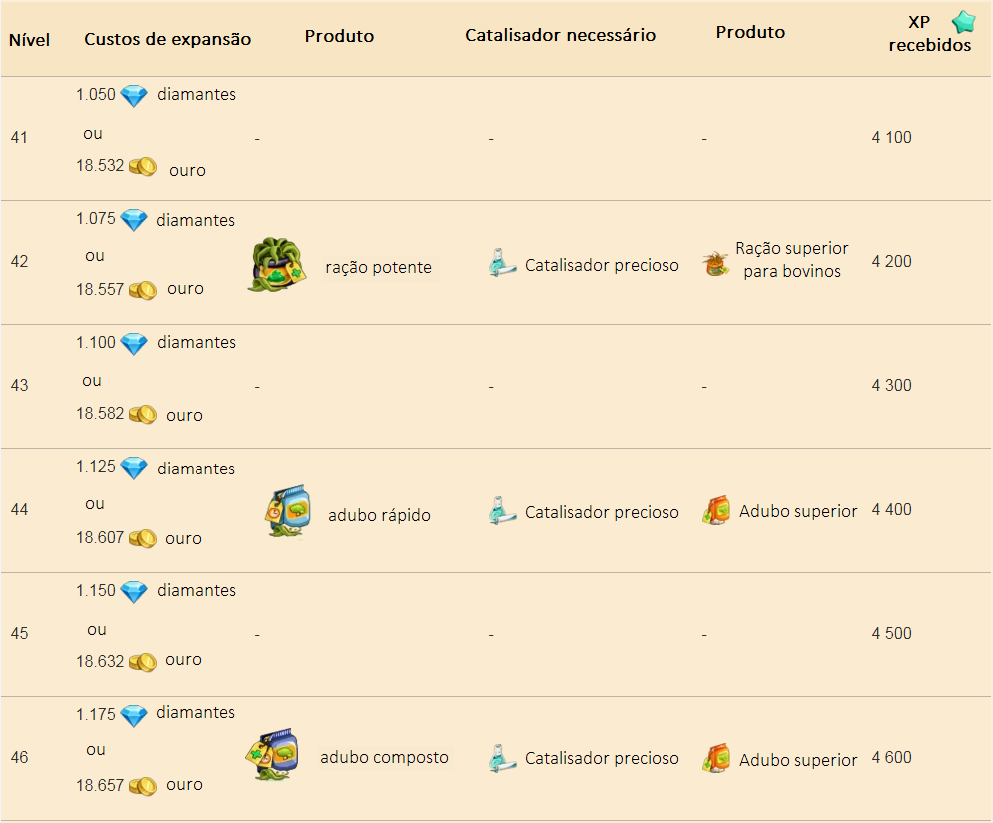Click the Ração superior para bovinos icon
This screenshot has height=823, width=993.
coord(716,263)
